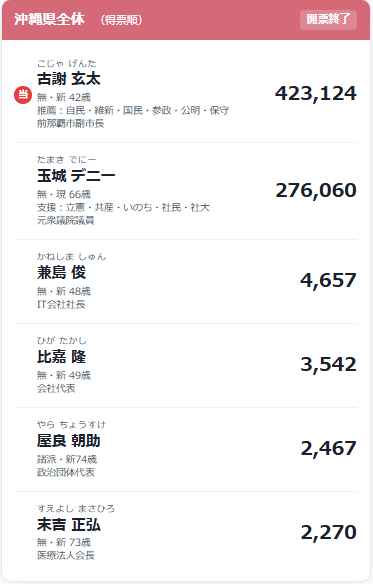Viewport: 373px width, 584px height.
Task: Click the 開票終了 status button
Action: [328, 19]
